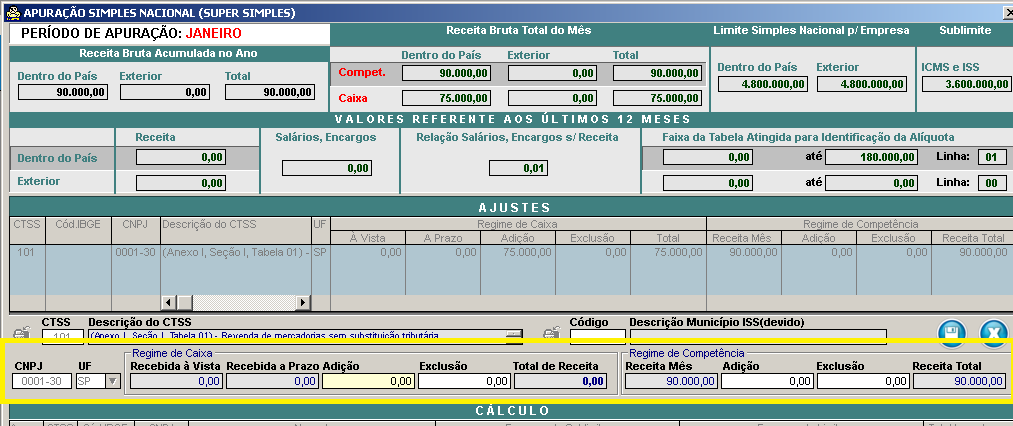
Task: Click the app icon in the title bar
Action: [x=12, y=12]
